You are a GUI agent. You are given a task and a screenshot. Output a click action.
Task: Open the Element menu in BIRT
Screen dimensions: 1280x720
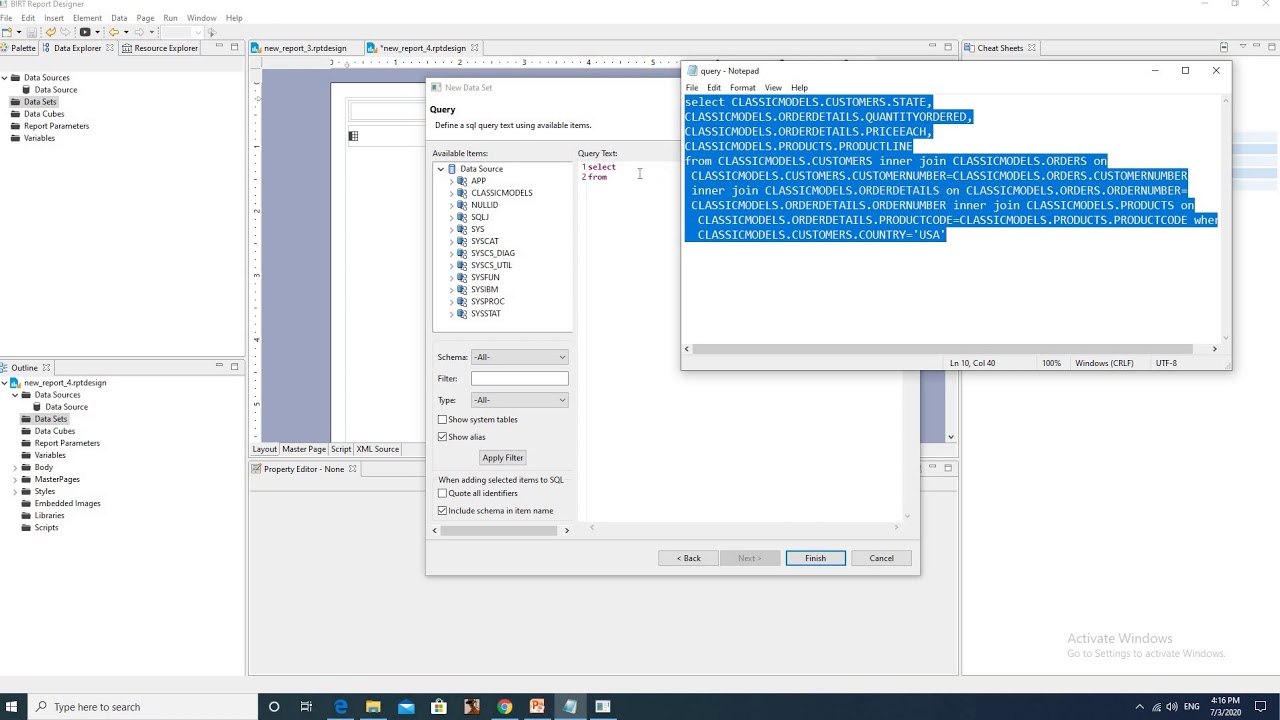(87, 18)
